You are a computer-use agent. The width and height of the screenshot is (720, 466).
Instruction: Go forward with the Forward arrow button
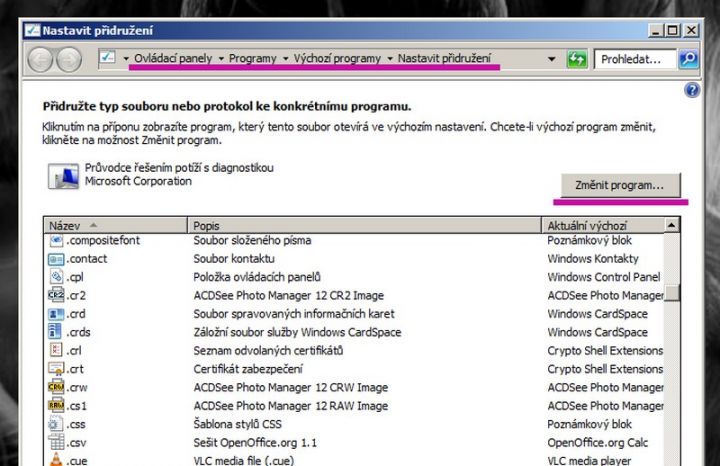pos(69,59)
